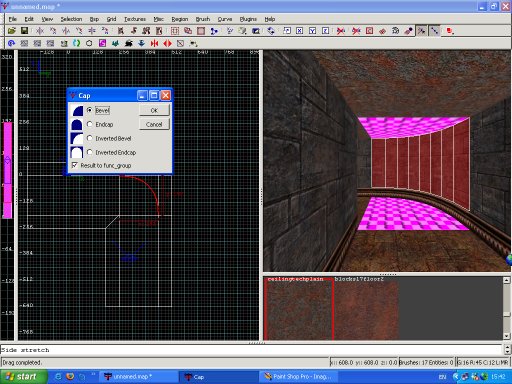Switch to Cap taskbar item
The height and width of the screenshot is (384, 512).
pyautogui.click(x=218, y=377)
